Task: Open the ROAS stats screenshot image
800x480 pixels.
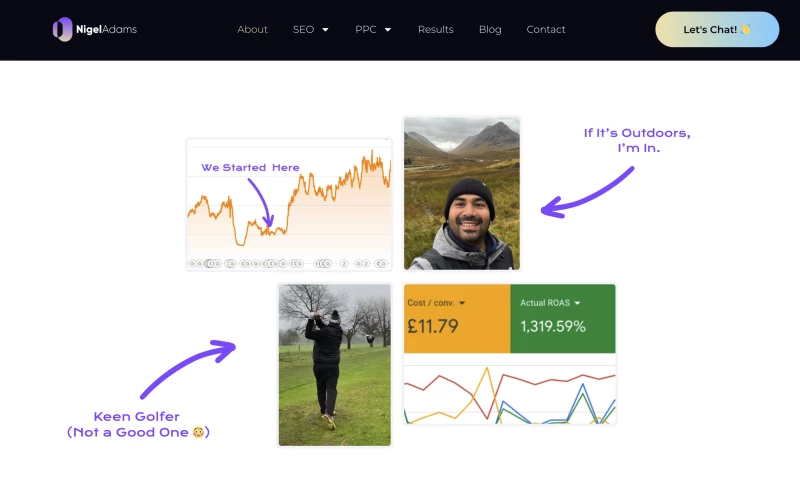Action: tap(510, 354)
